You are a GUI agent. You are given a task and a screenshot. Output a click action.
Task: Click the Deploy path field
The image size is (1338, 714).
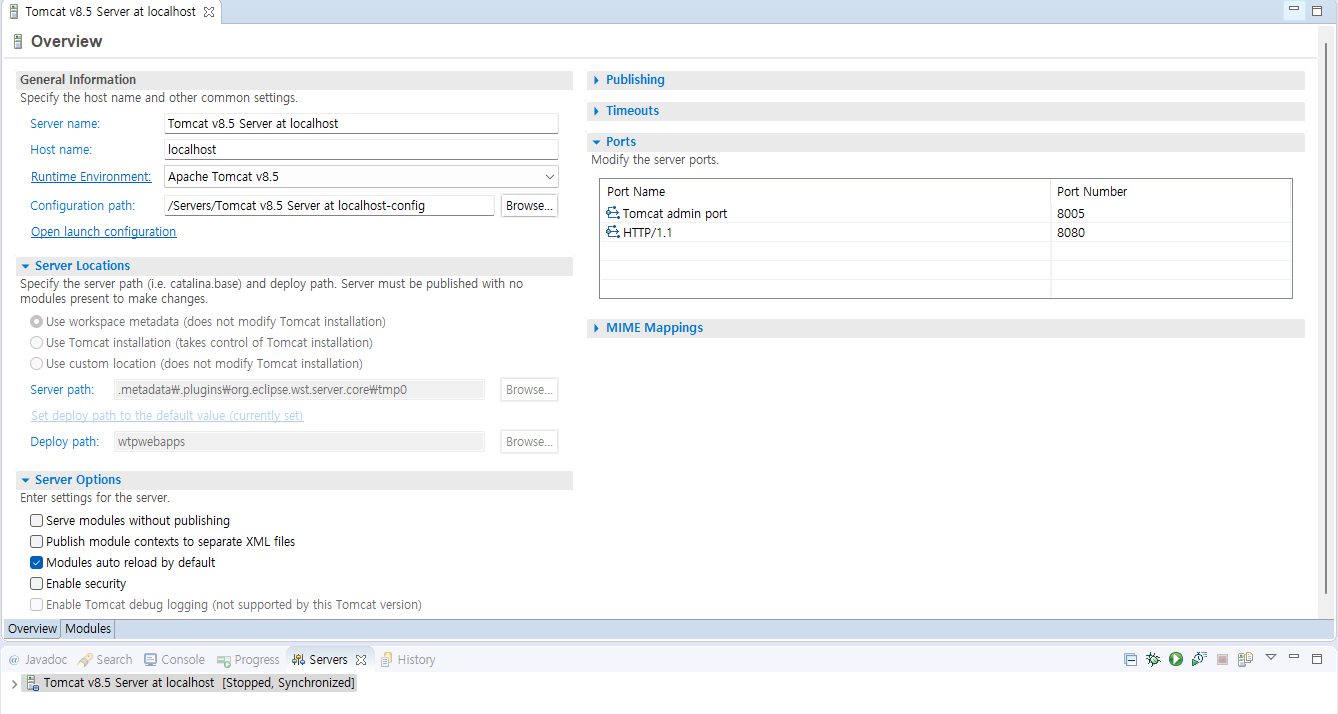(300, 442)
